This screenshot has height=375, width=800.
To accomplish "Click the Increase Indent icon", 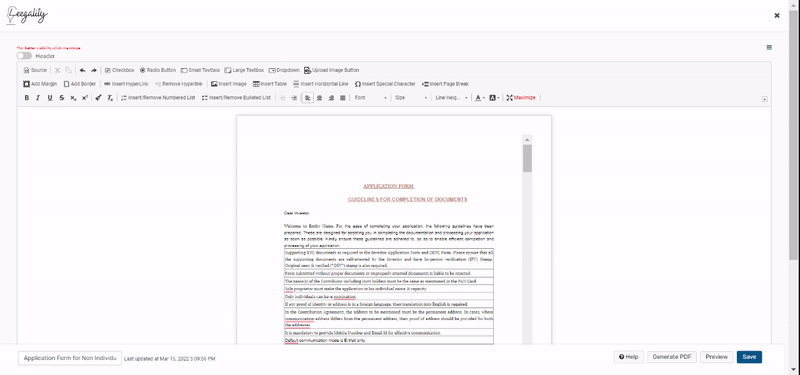I will tap(294, 97).
